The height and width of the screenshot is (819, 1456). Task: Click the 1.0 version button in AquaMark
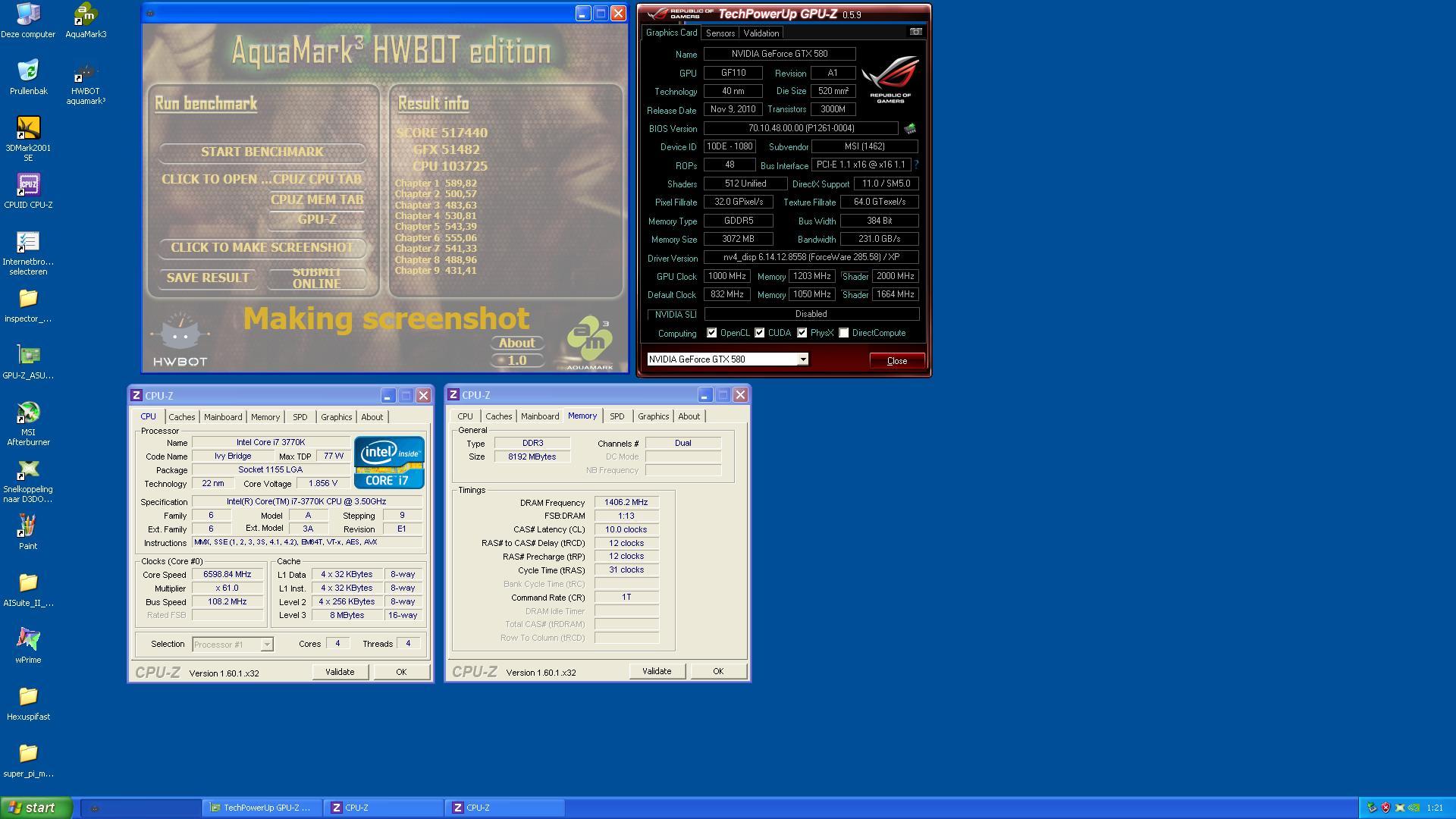[517, 361]
